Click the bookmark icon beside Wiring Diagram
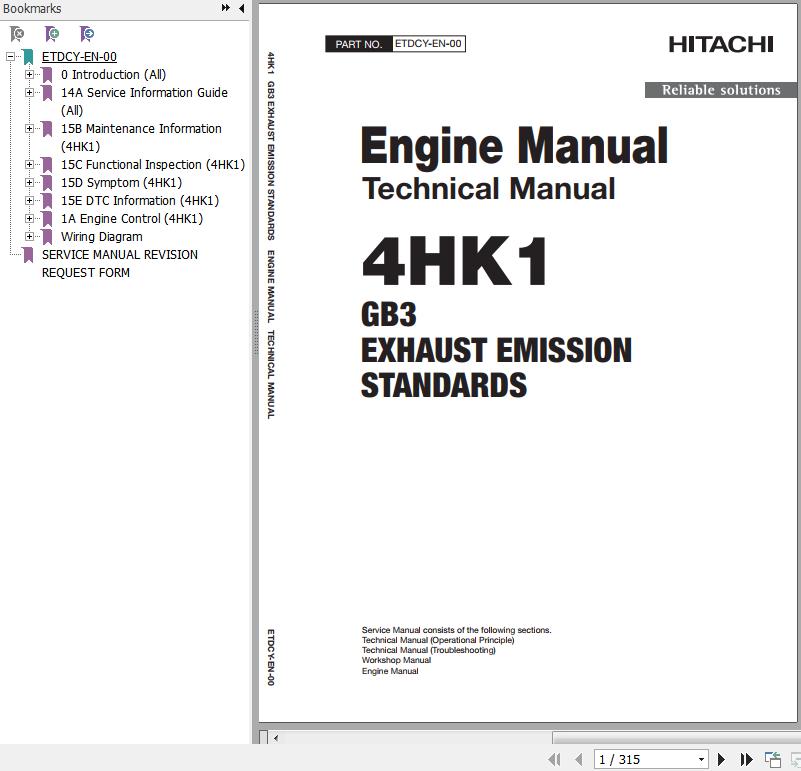This screenshot has width=801, height=771. click(x=47, y=237)
